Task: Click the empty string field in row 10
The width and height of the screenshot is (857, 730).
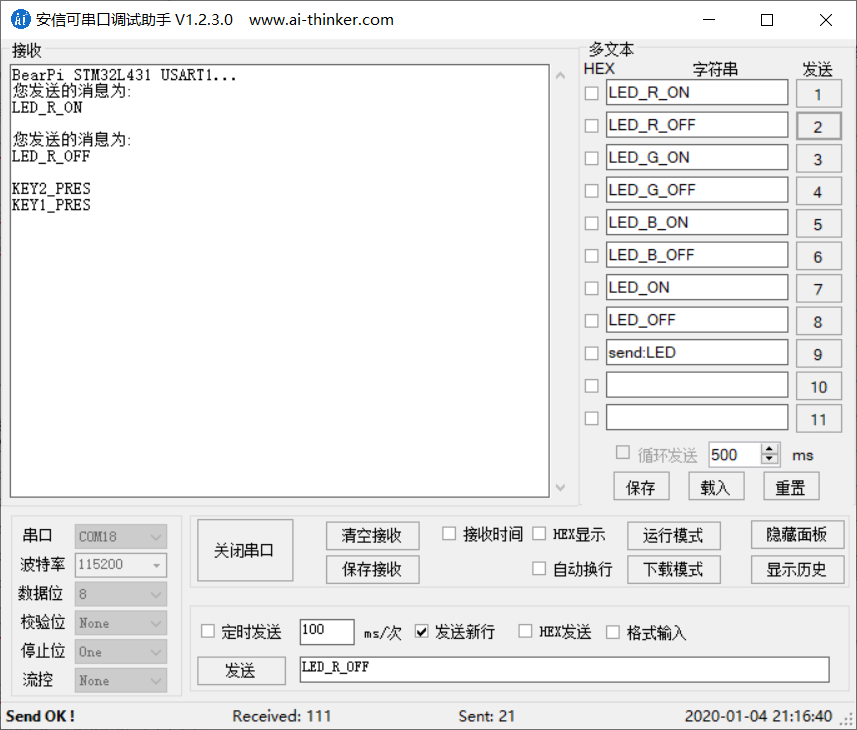Action: pyautogui.click(x=697, y=385)
